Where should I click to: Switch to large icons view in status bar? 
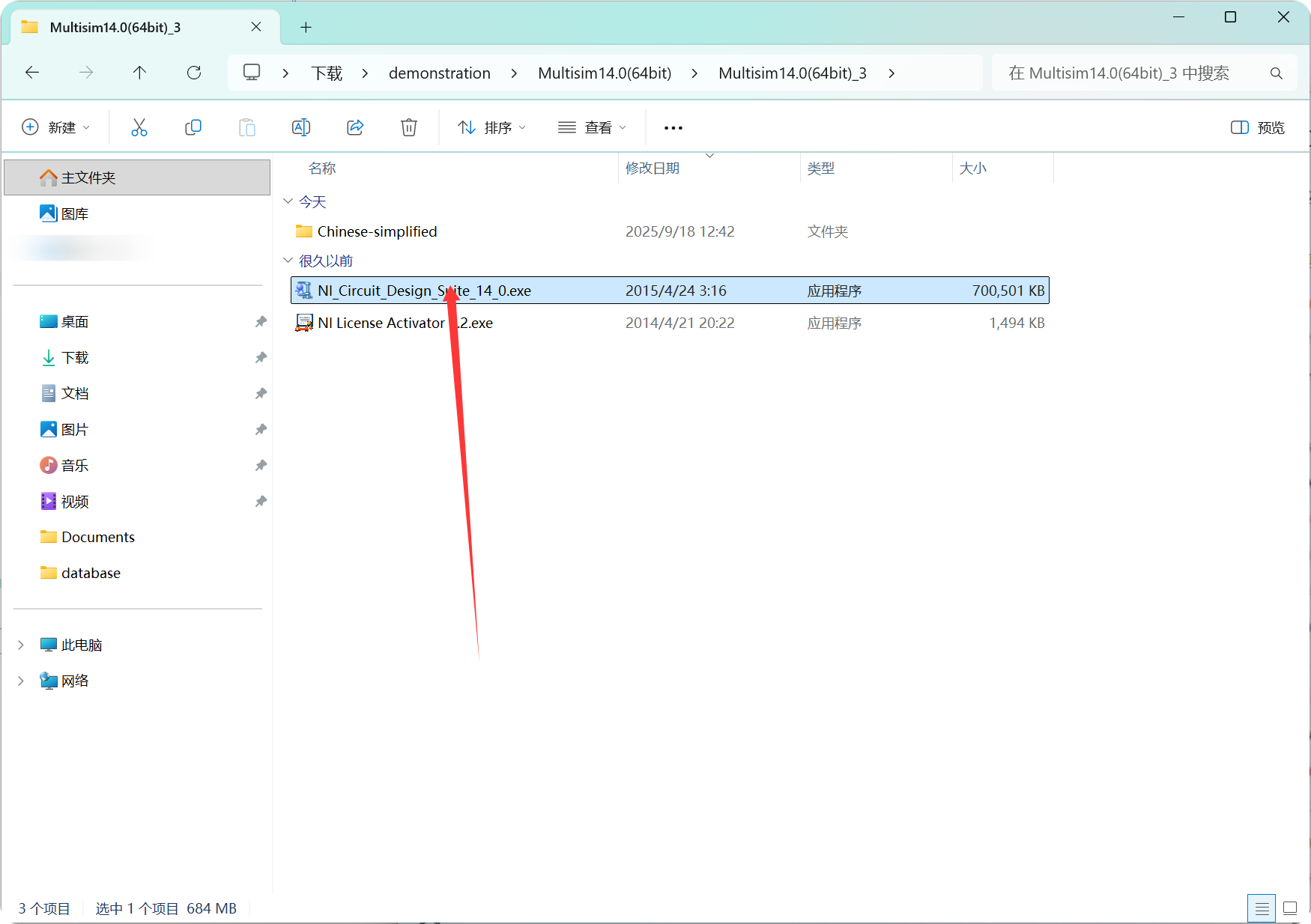[1290, 908]
